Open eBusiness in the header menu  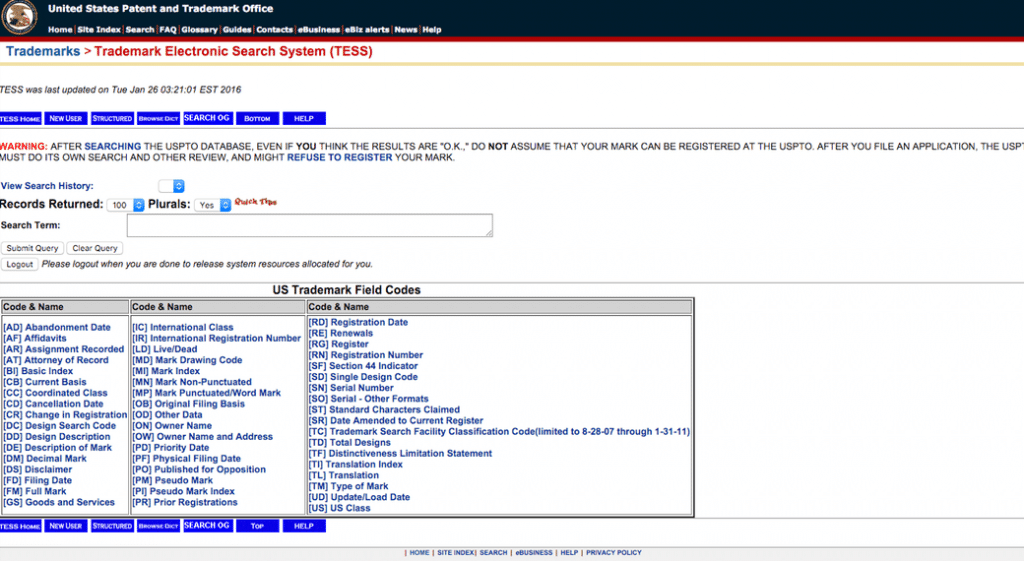[x=319, y=30]
